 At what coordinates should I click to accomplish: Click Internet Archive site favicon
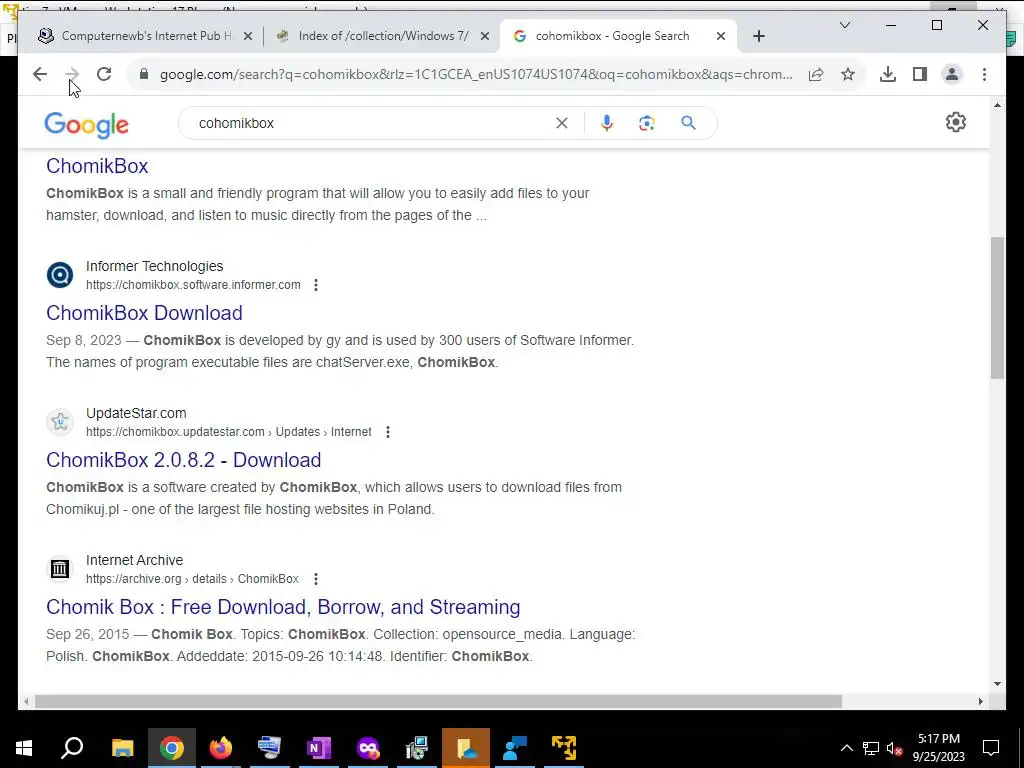tap(60, 569)
